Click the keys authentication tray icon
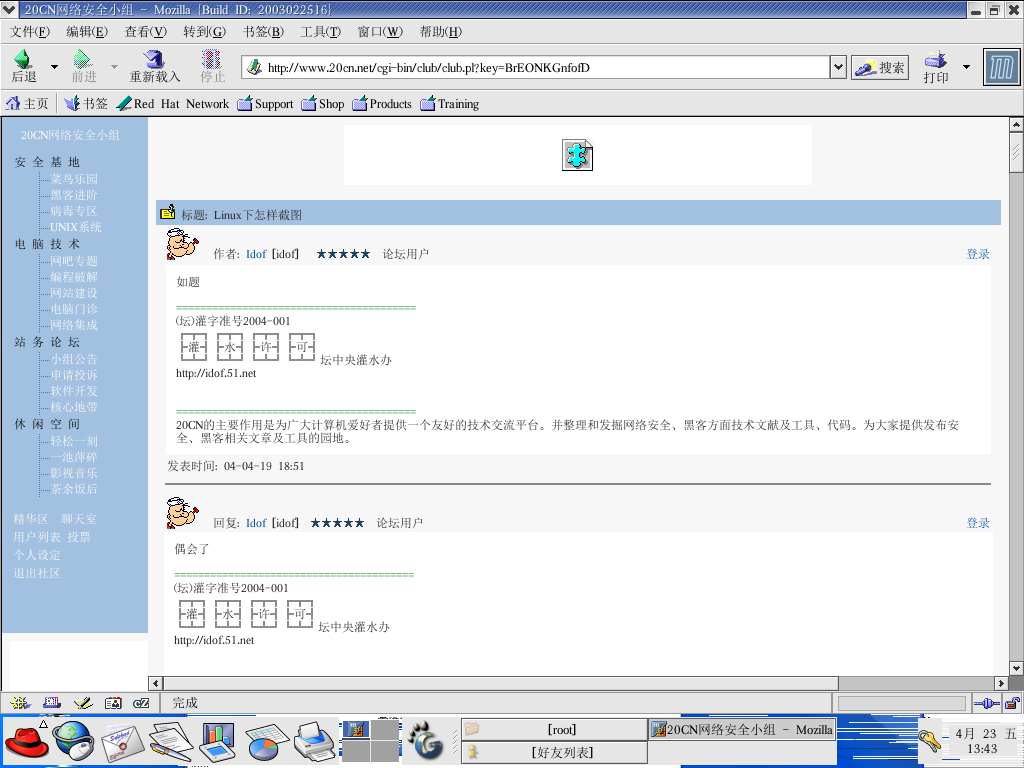This screenshot has height=768, width=1024. [x=929, y=739]
